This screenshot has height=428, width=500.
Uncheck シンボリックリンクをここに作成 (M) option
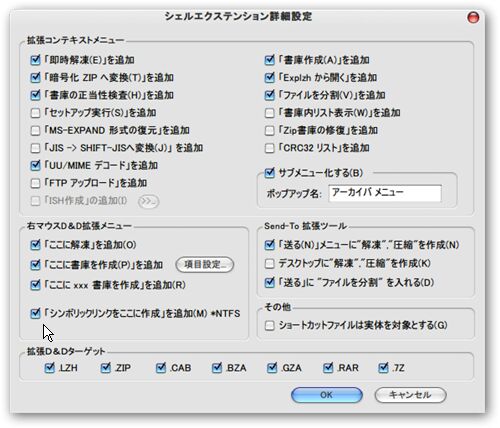[x=35, y=313]
